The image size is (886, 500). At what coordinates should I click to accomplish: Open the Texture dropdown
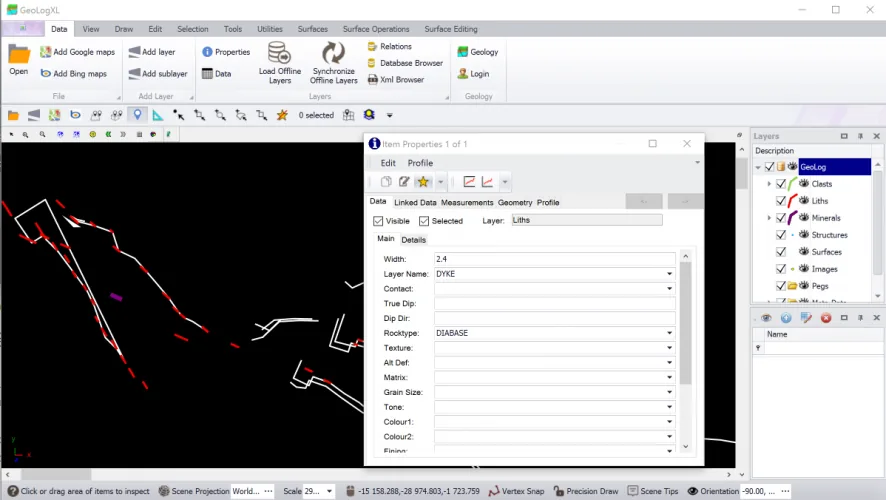pos(669,348)
